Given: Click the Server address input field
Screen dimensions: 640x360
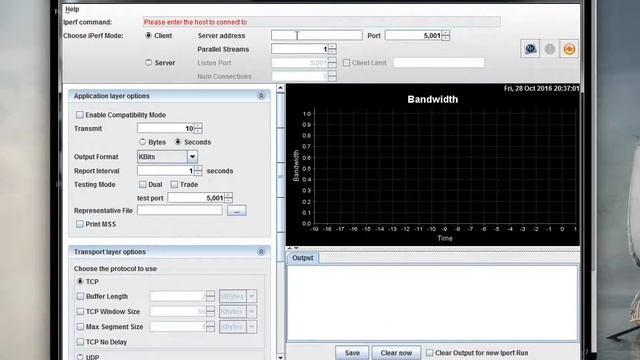Looking at the screenshot, I should tap(317, 36).
